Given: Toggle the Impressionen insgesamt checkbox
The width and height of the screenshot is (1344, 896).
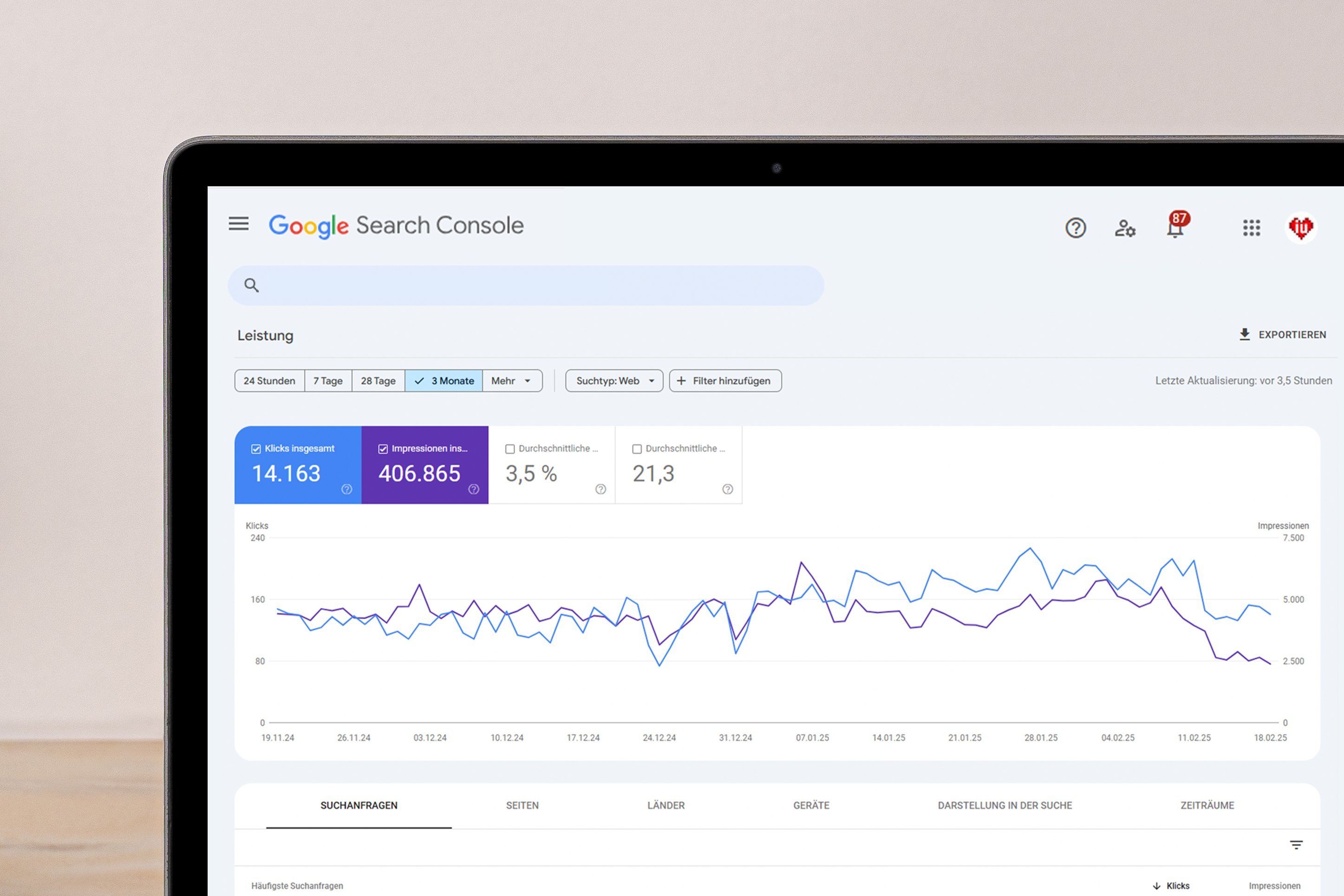Looking at the screenshot, I should (x=383, y=449).
